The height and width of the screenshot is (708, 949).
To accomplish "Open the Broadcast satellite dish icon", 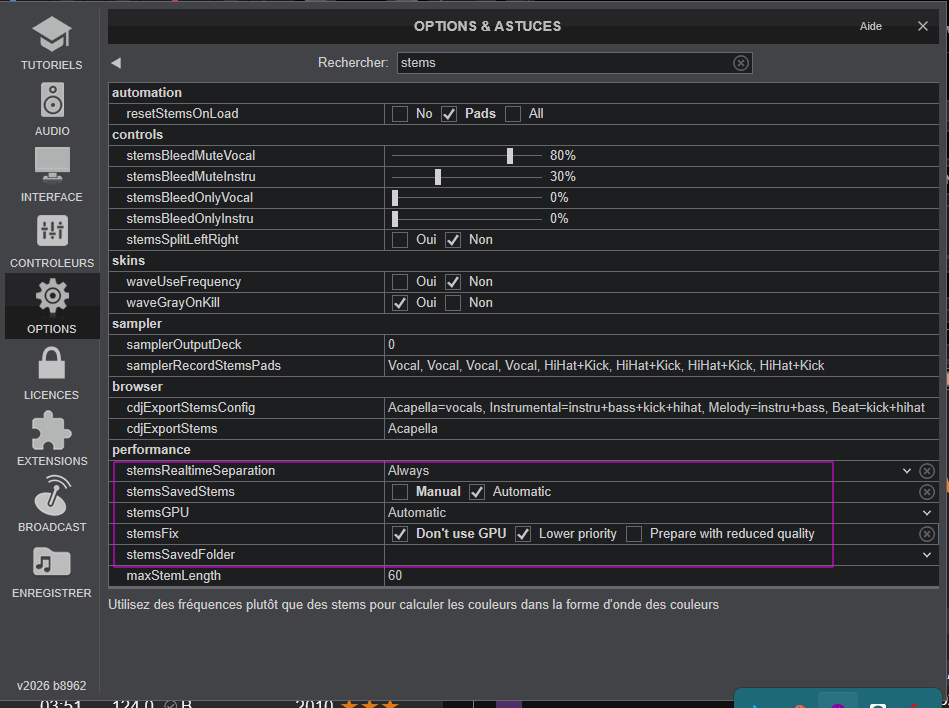I will click(x=51, y=496).
